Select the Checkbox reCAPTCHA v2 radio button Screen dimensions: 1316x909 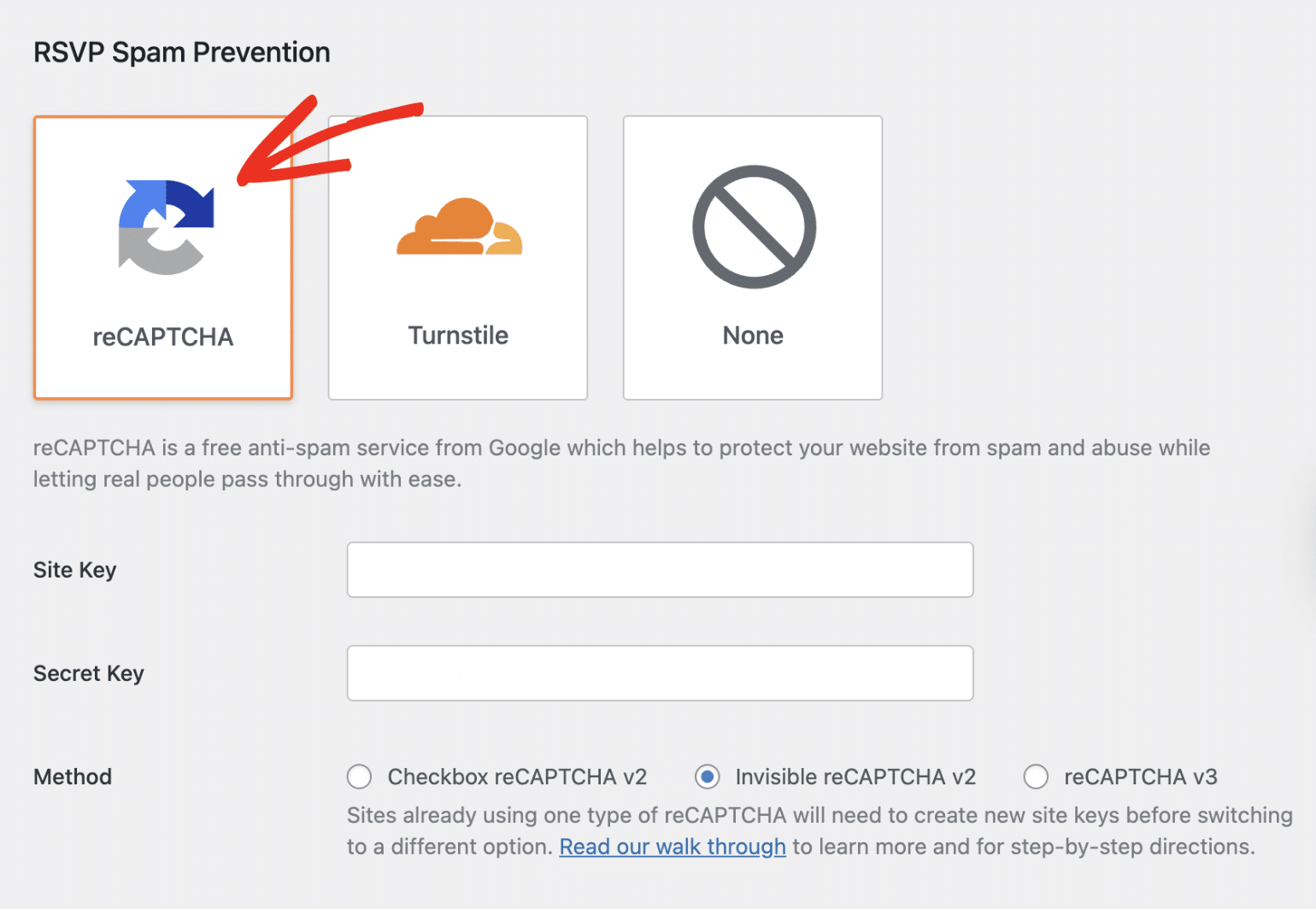pyautogui.click(x=360, y=777)
